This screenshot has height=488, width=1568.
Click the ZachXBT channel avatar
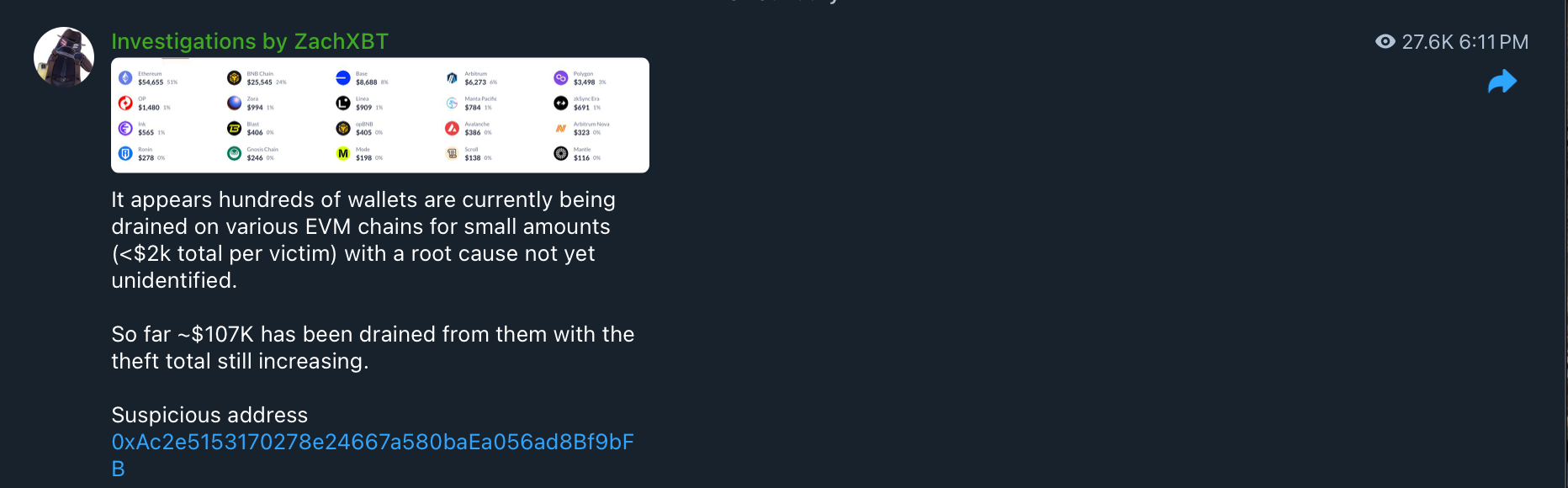click(x=64, y=57)
